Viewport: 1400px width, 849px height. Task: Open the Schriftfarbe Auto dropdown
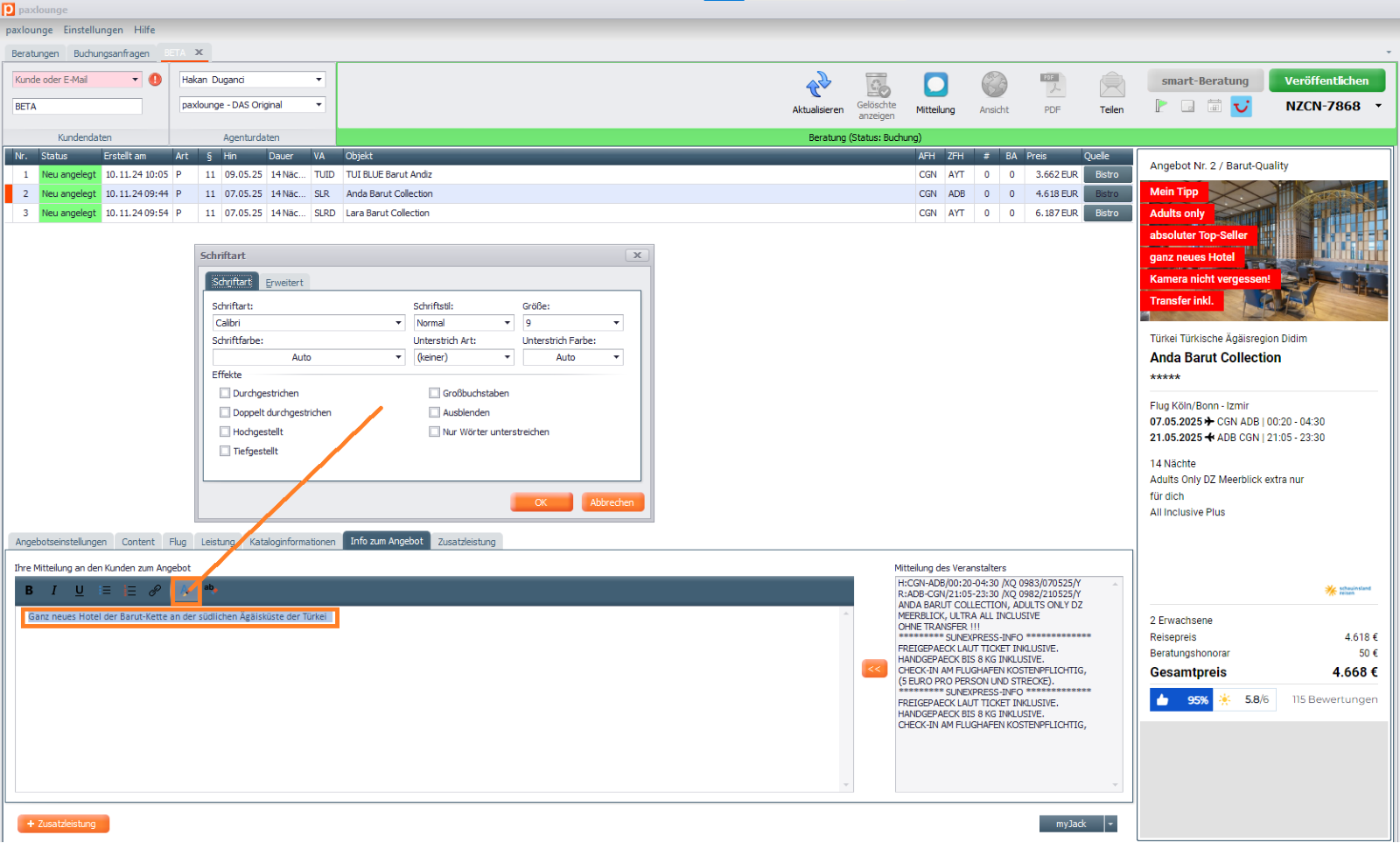309,357
